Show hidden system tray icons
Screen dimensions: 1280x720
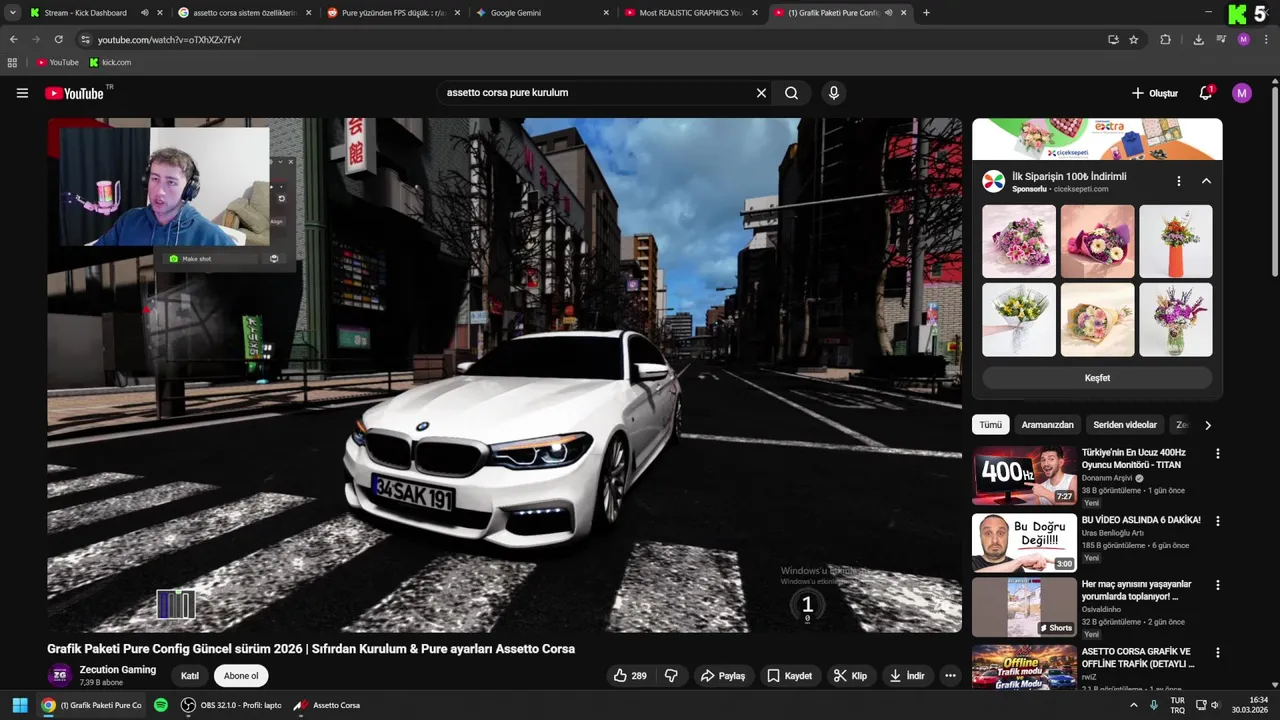coord(1133,705)
